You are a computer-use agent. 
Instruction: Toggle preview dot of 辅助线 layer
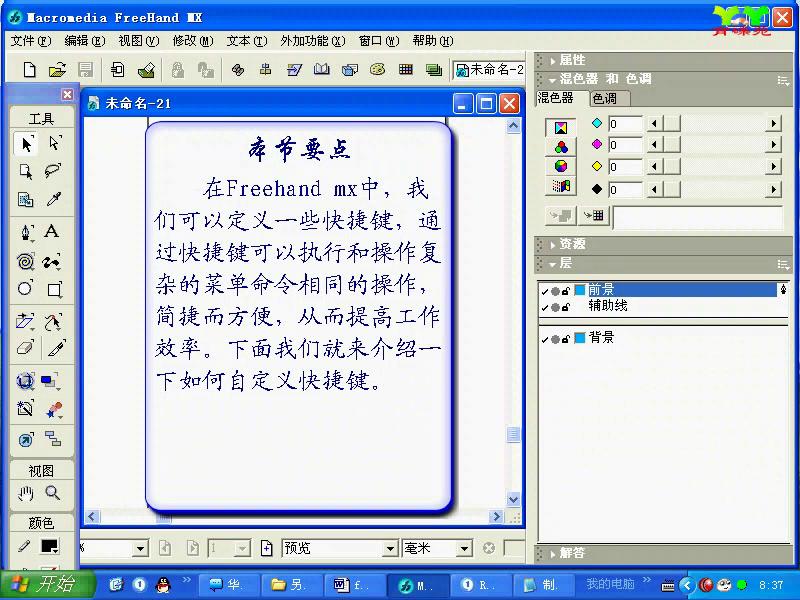pos(555,308)
